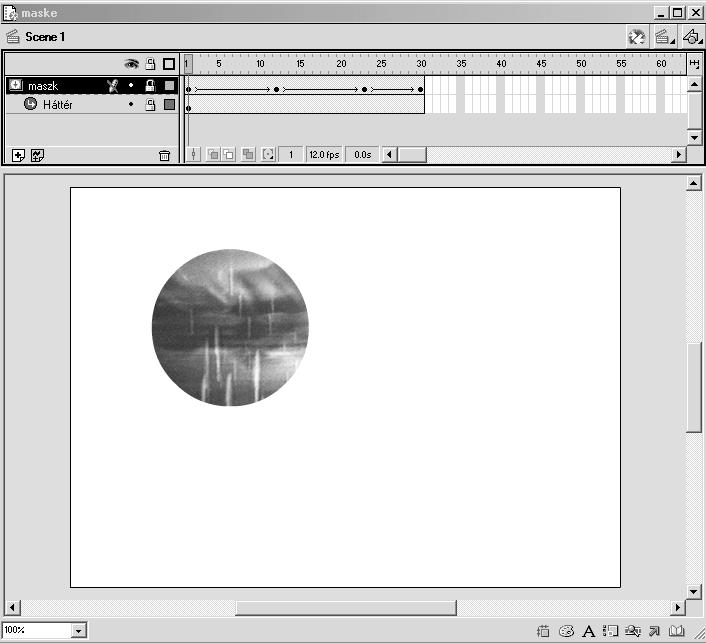706x643 pixels.
Task: Click the playhead at frame 1 in ruler
Action: [x=188, y=64]
